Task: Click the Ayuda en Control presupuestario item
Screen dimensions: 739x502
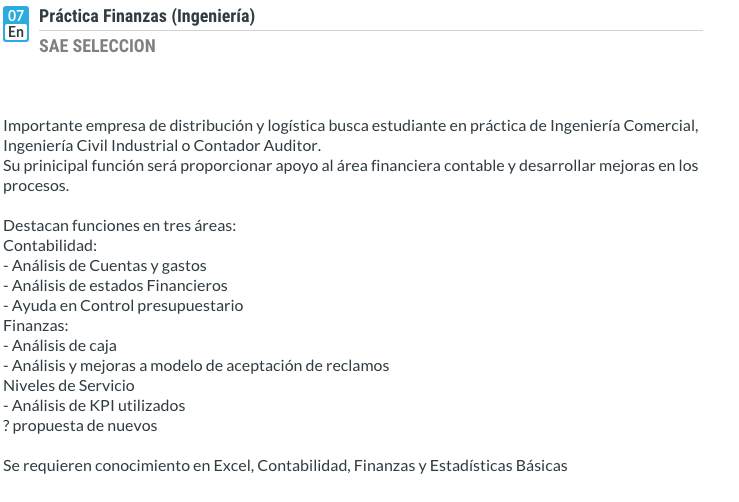Action: point(124,306)
